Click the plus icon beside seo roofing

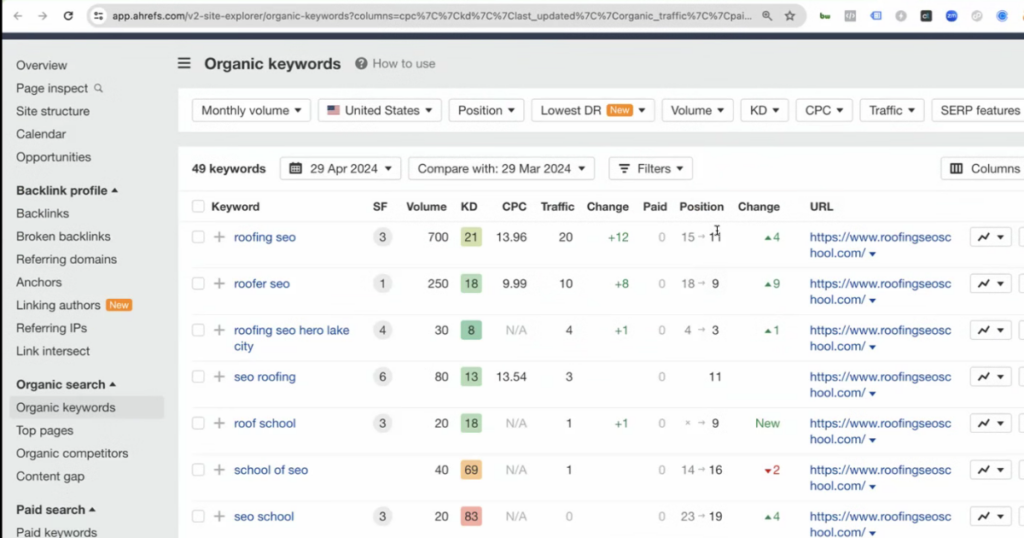click(x=219, y=377)
